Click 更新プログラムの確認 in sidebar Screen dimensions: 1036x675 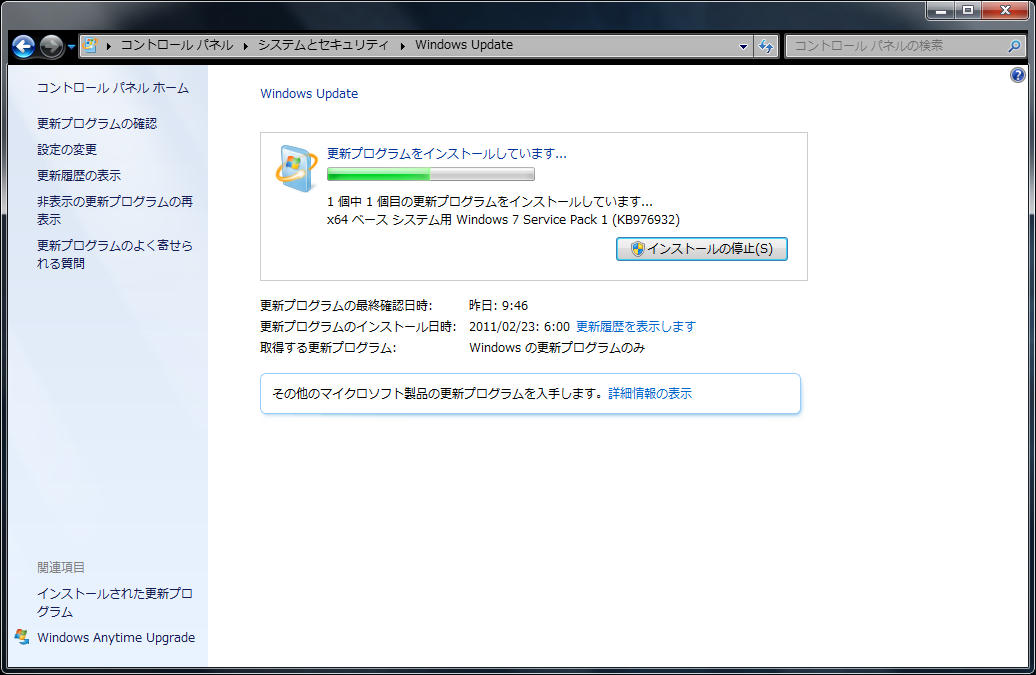(96, 124)
